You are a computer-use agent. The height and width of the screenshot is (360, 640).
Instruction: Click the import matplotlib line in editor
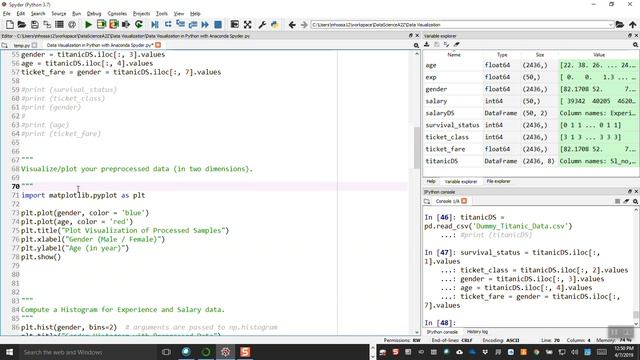pos(83,195)
